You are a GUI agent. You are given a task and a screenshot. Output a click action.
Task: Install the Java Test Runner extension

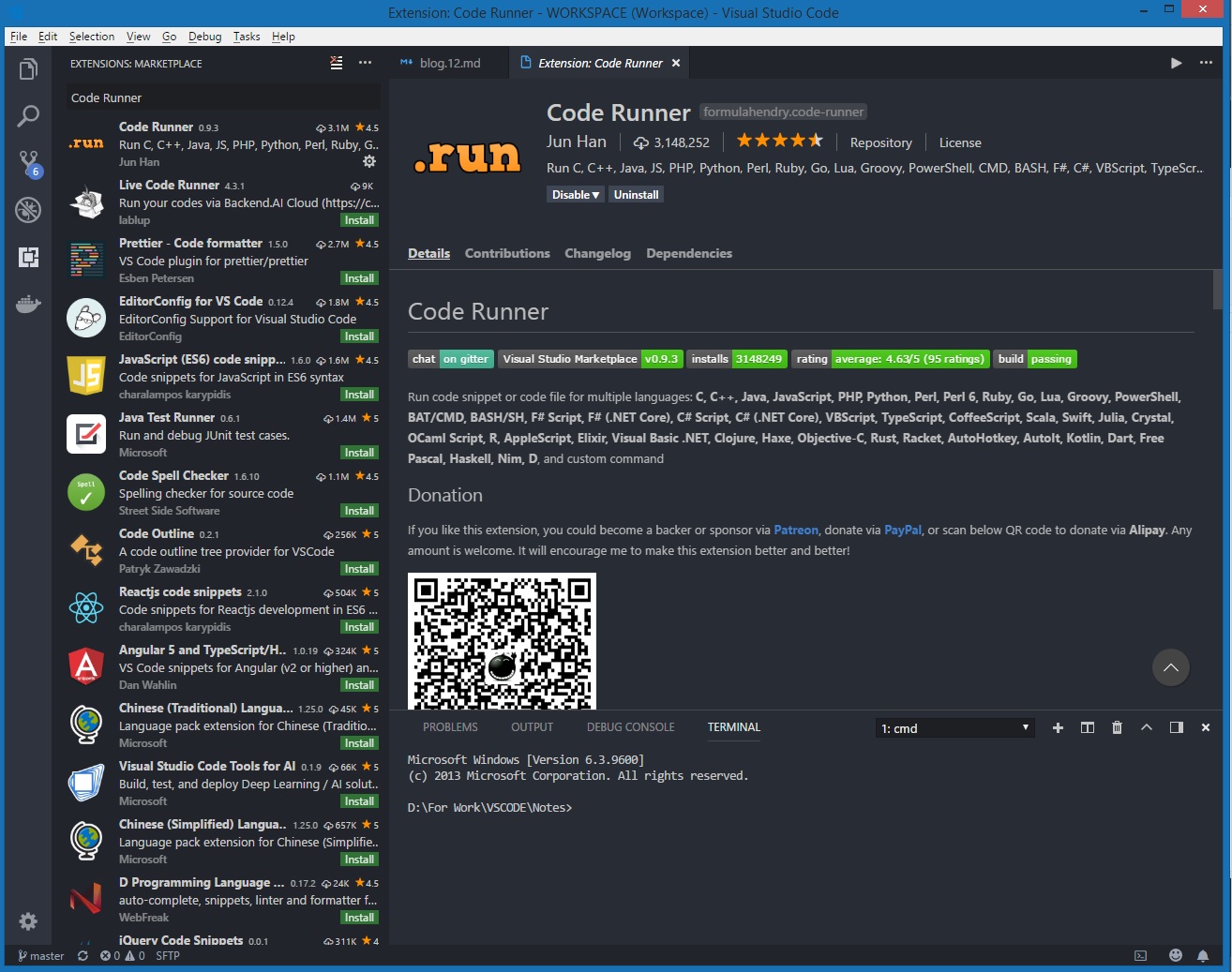359,453
